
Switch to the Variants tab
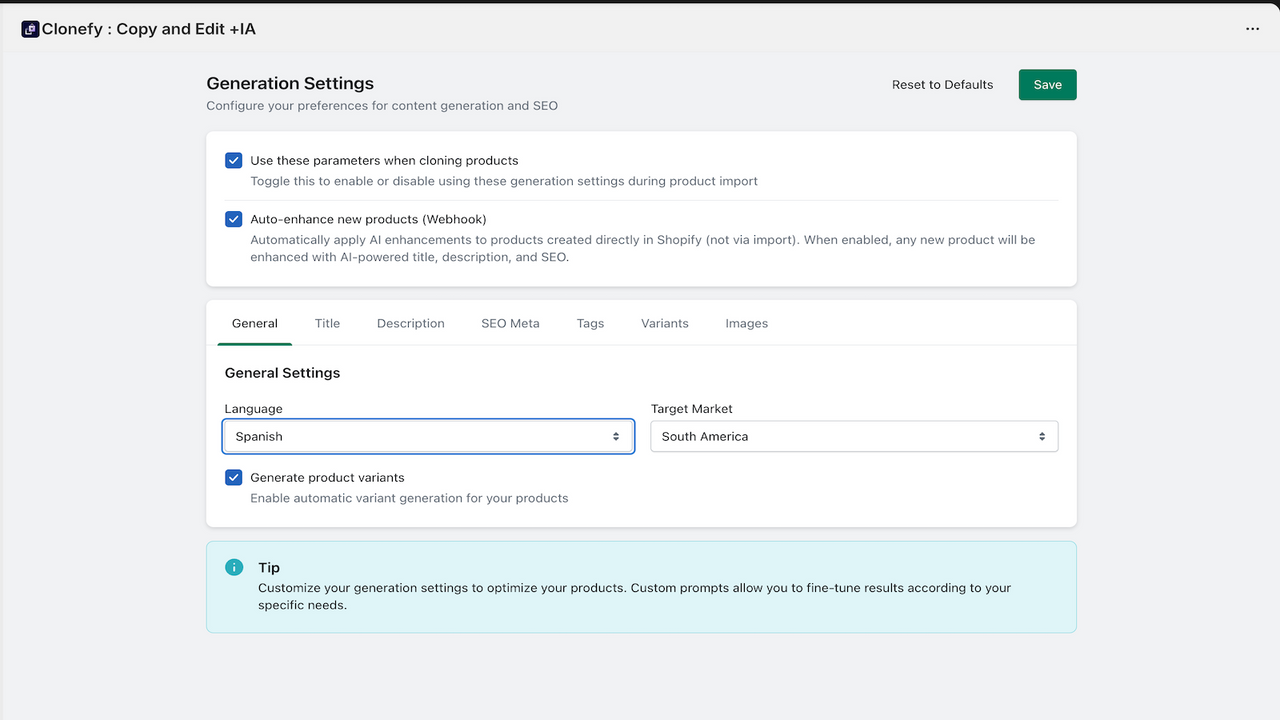point(665,323)
